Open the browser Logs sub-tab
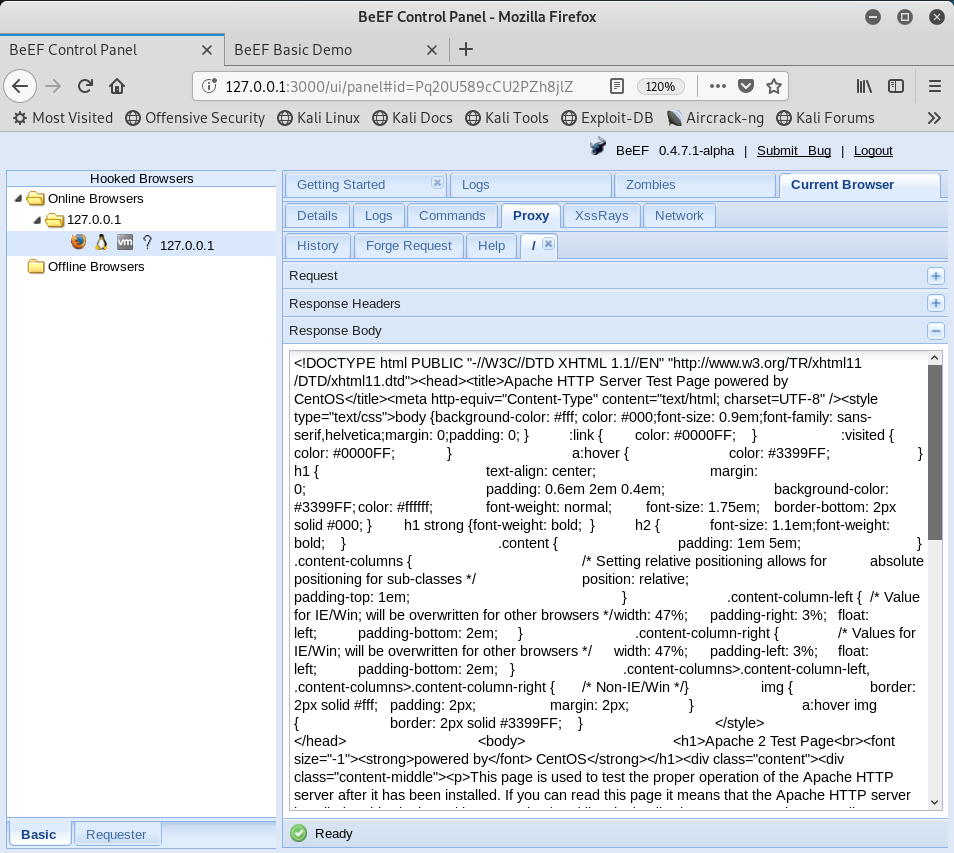Viewport: 954px width, 853px height. [378, 215]
